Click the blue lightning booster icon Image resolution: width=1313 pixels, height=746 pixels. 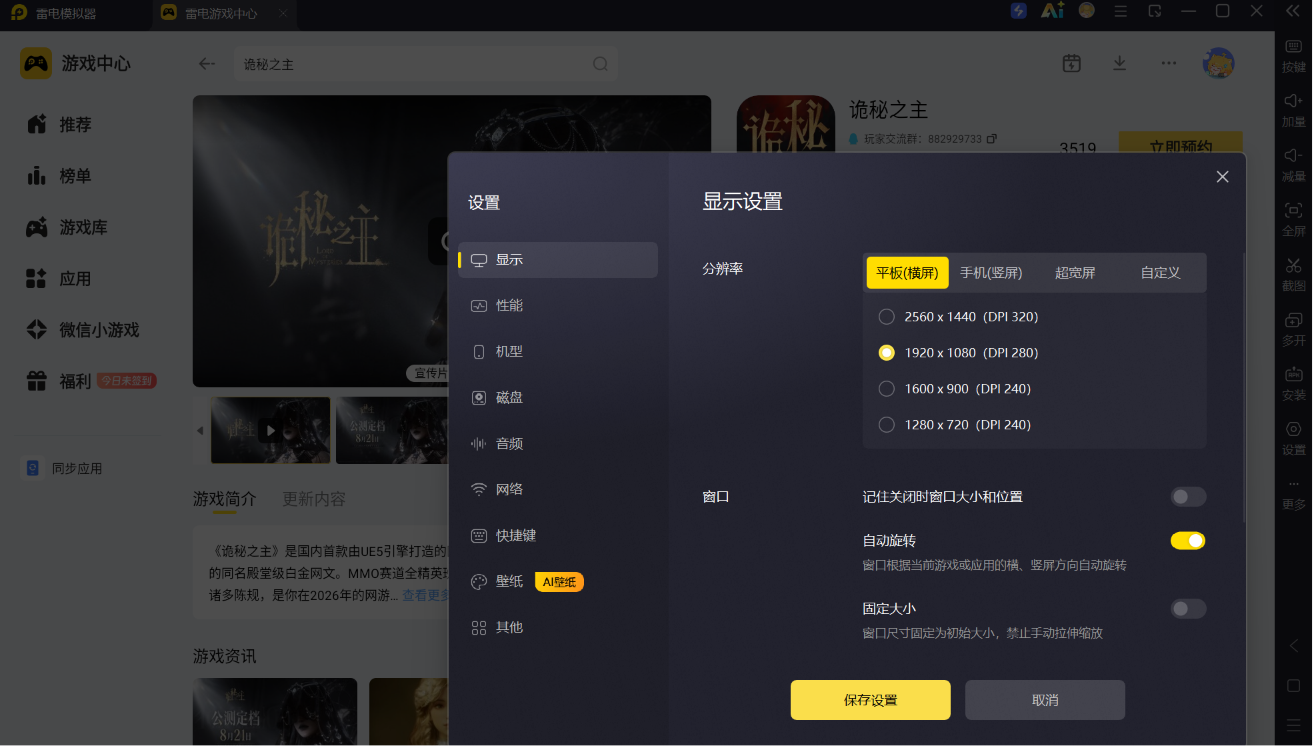(x=1018, y=11)
